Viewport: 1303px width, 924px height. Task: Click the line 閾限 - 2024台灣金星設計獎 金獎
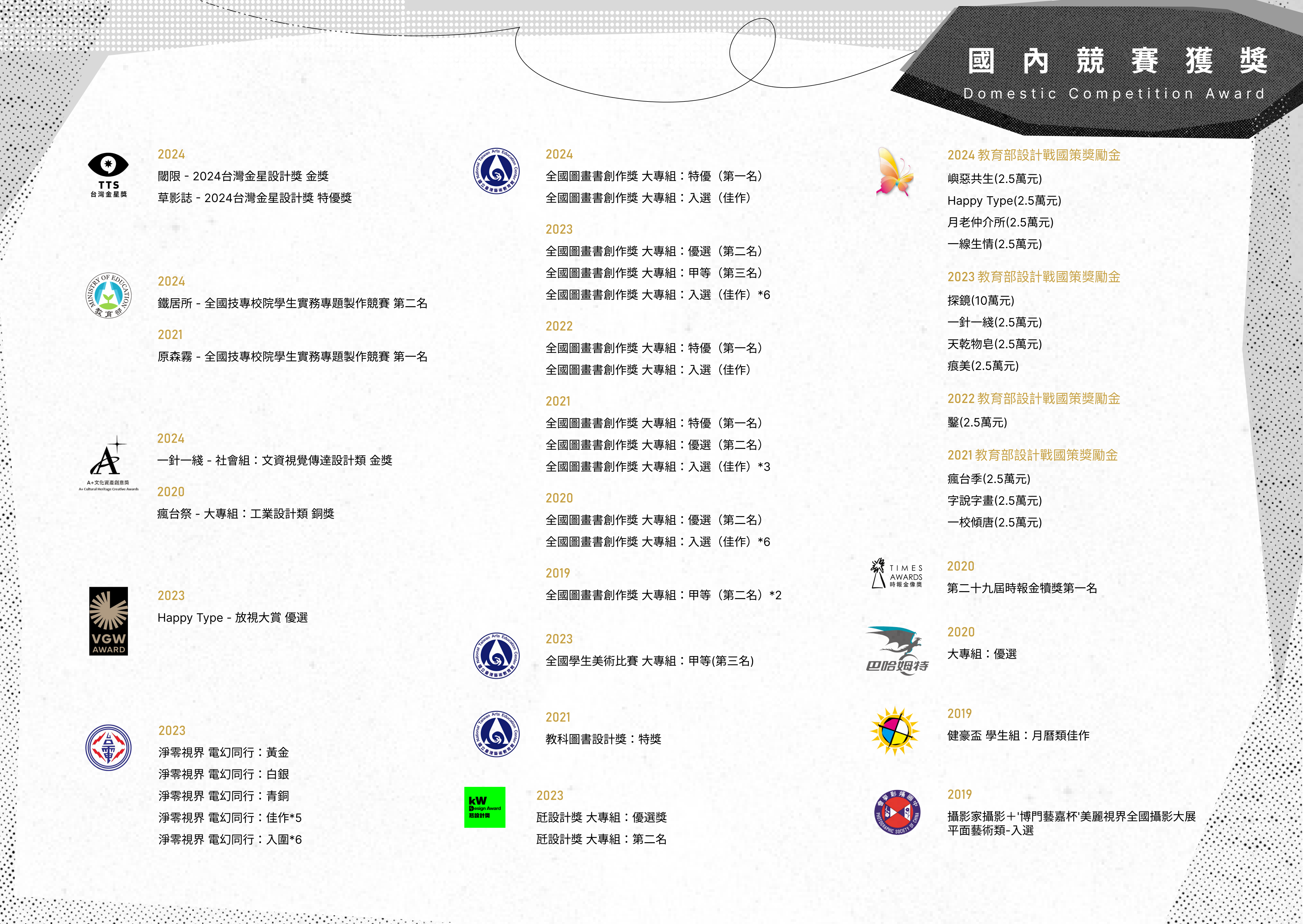[243, 176]
